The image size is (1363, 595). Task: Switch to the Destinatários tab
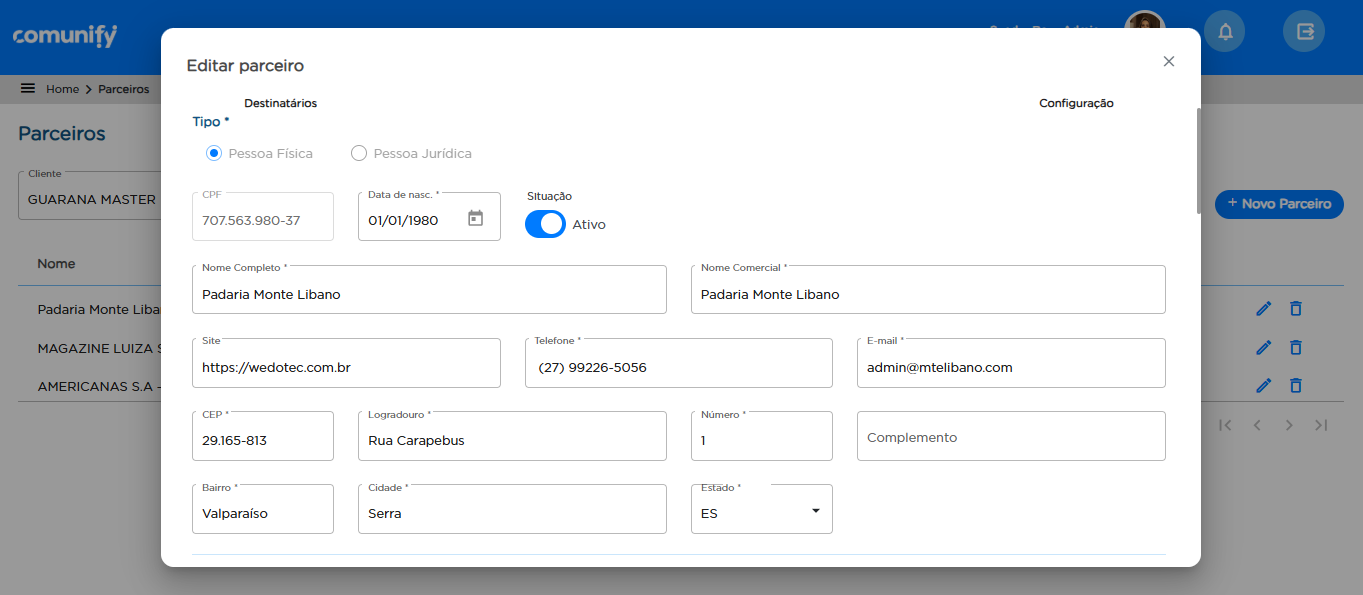[280, 103]
